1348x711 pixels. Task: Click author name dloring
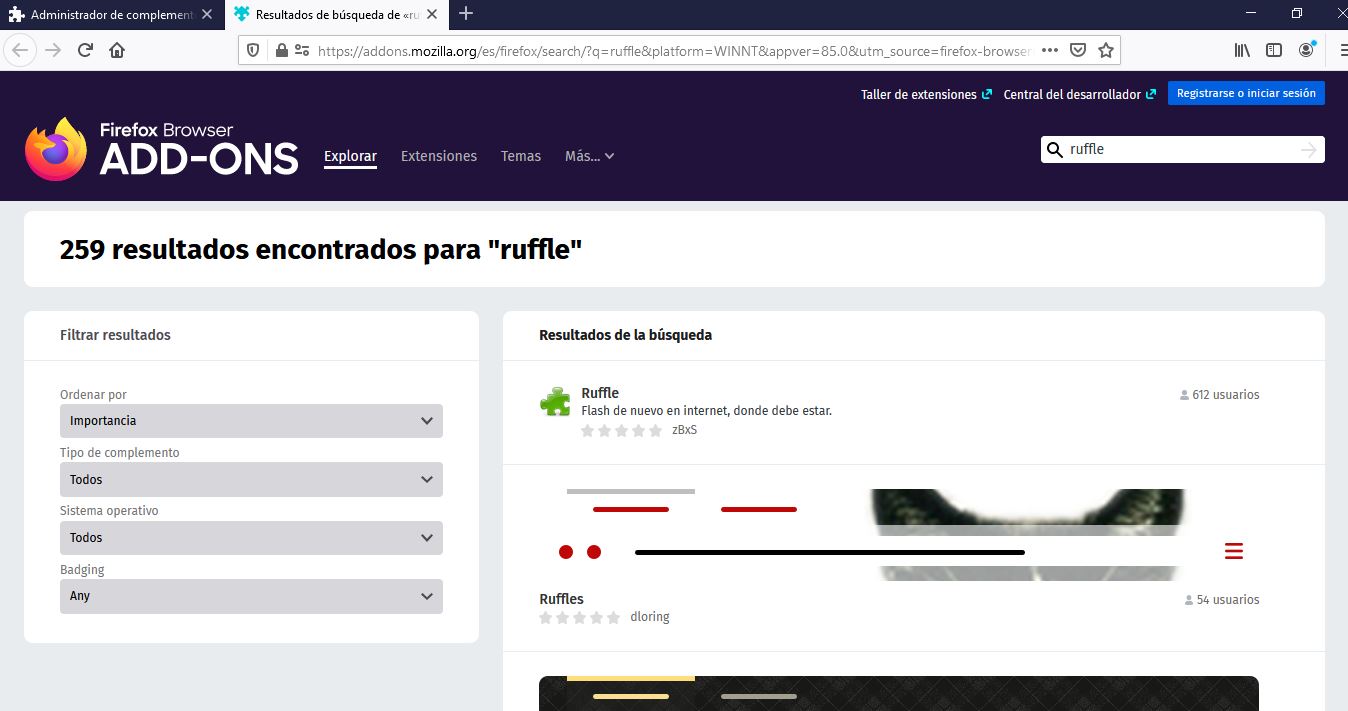point(650,617)
